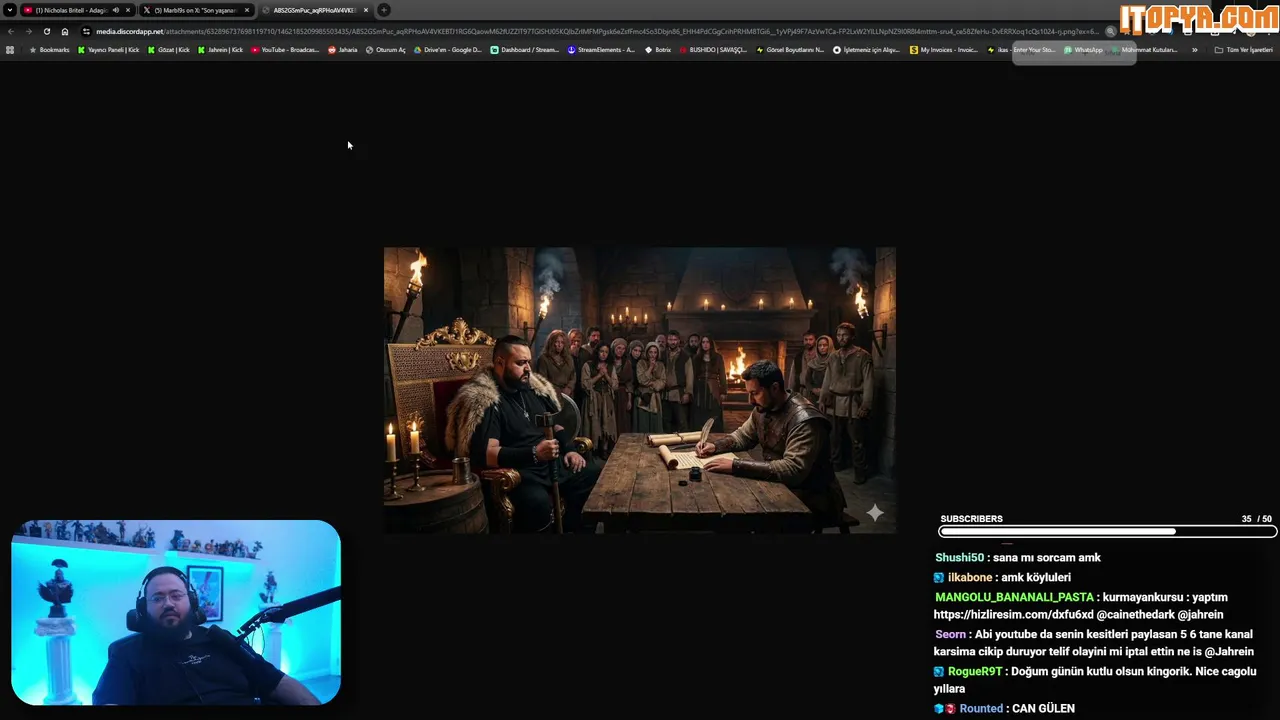Open the Tüm Yer İşaretleri folder
The width and height of the screenshot is (1280, 720).
click(x=1244, y=49)
